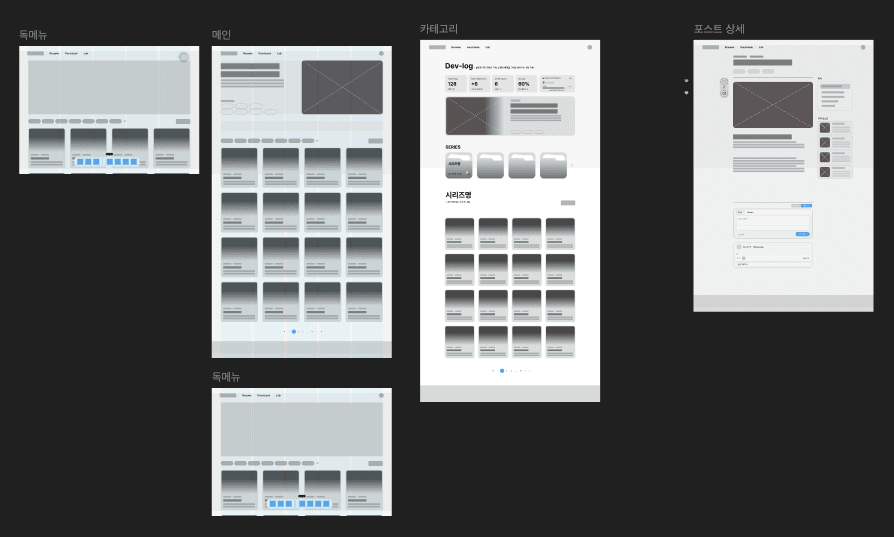The image size is (894, 537).
Task: Click the comment text input area in 포스트 상세
Action: click(772, 223)
